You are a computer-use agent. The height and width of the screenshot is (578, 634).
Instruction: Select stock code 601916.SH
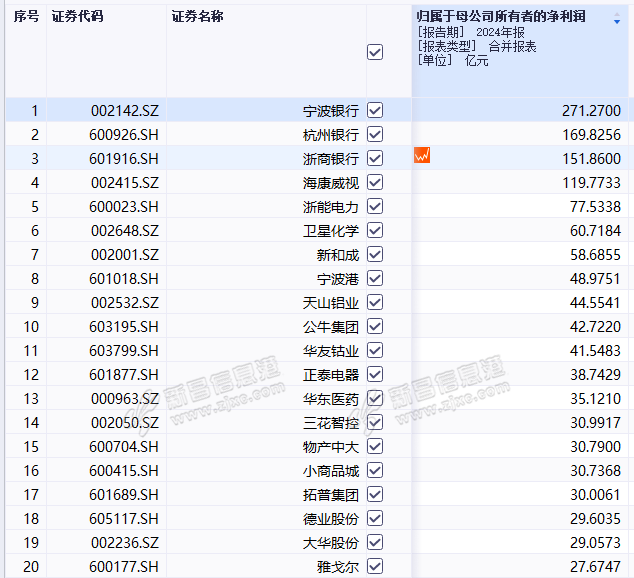click(x=124, y=159)
